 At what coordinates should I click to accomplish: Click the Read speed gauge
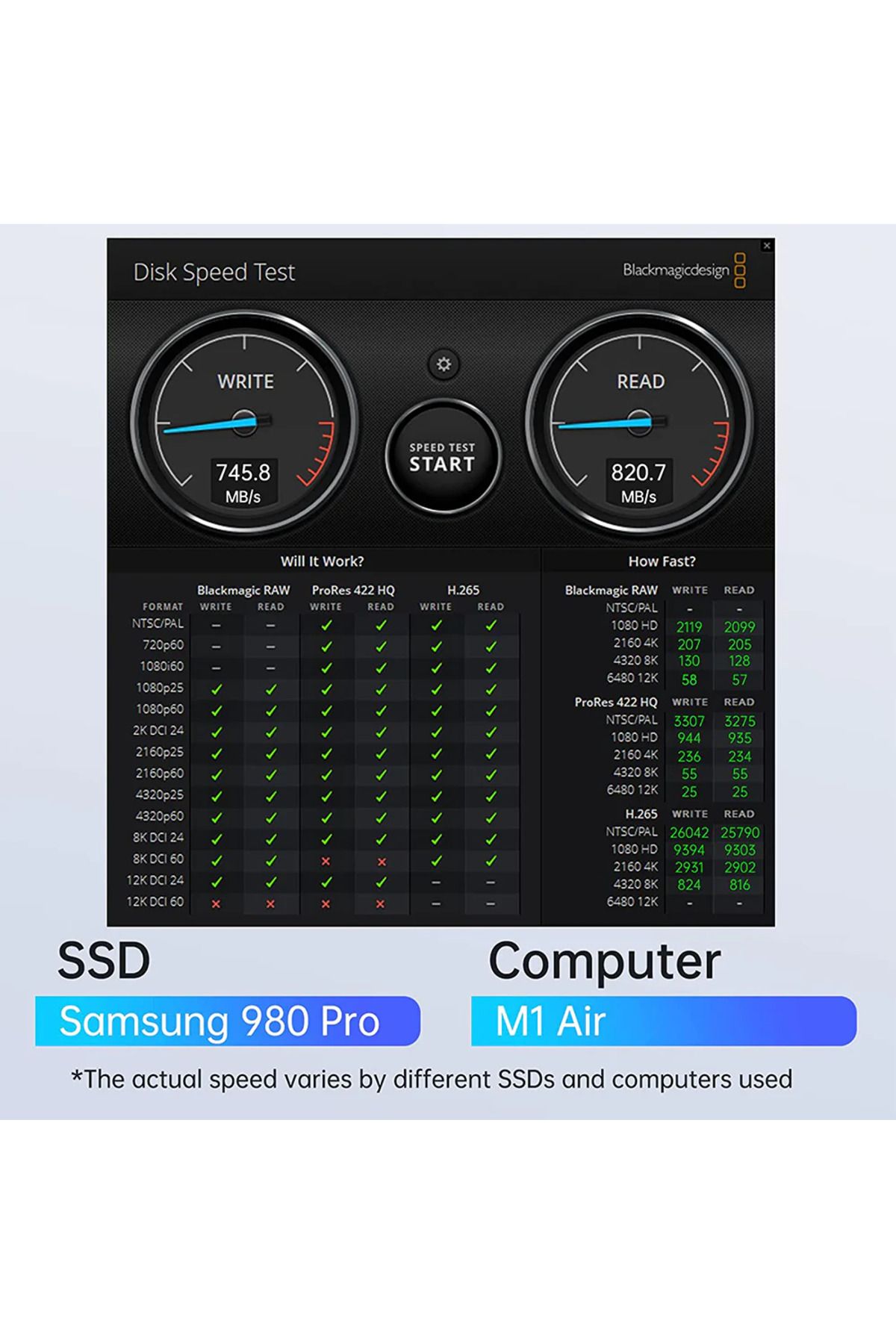pos(639,423)
